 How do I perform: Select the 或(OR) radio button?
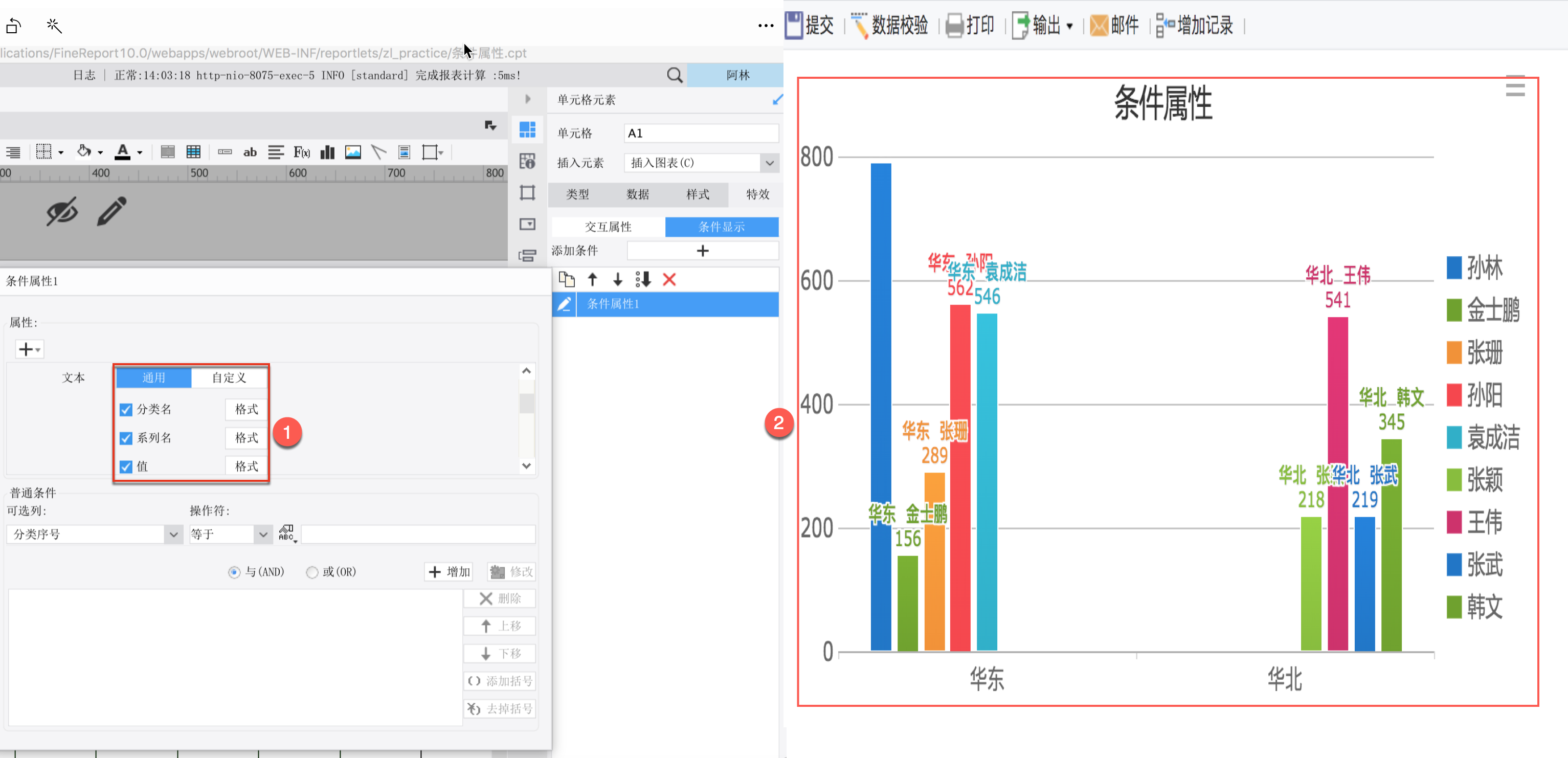312,572
